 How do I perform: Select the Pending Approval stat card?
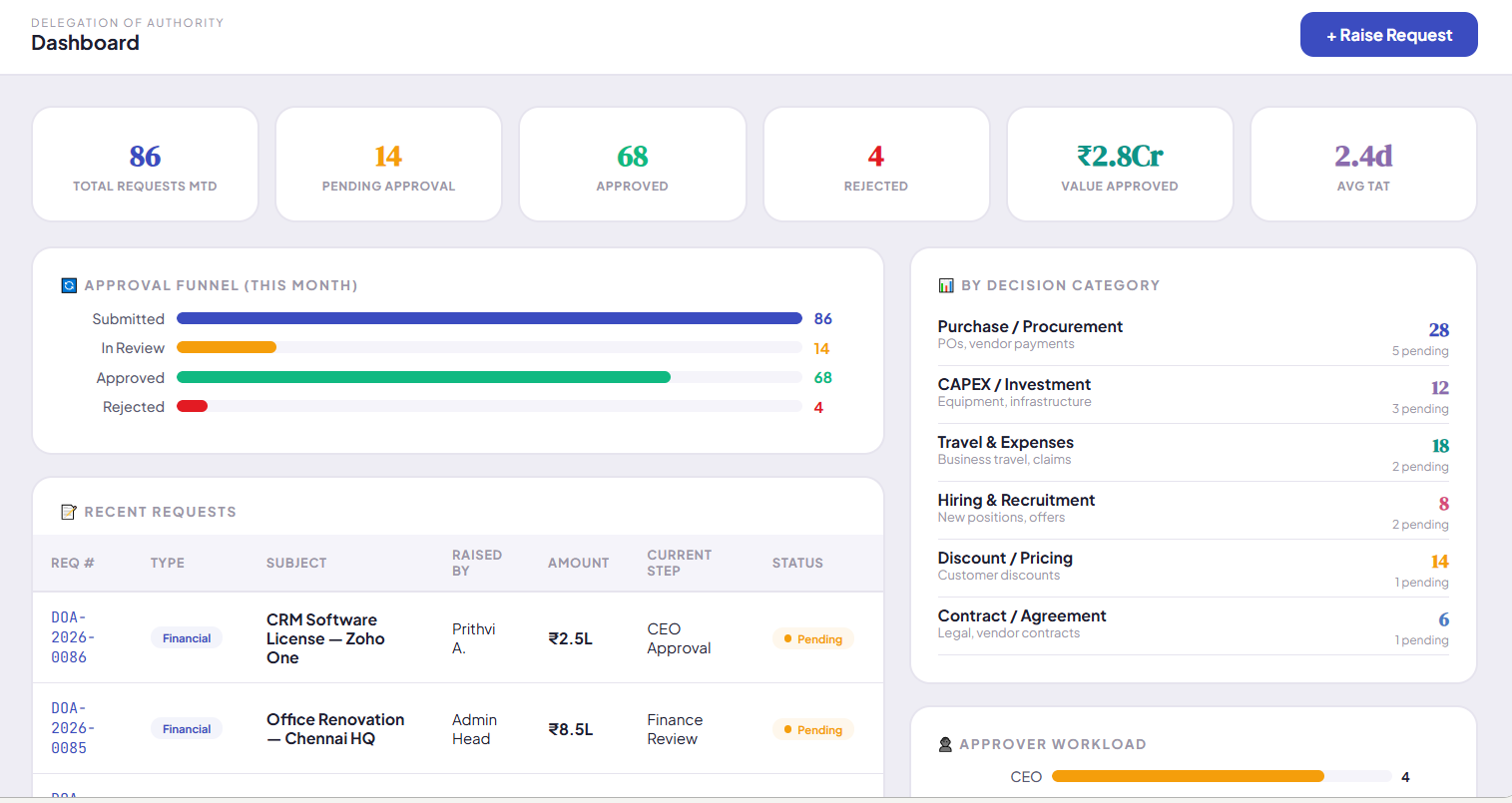(x=388, y=165)
